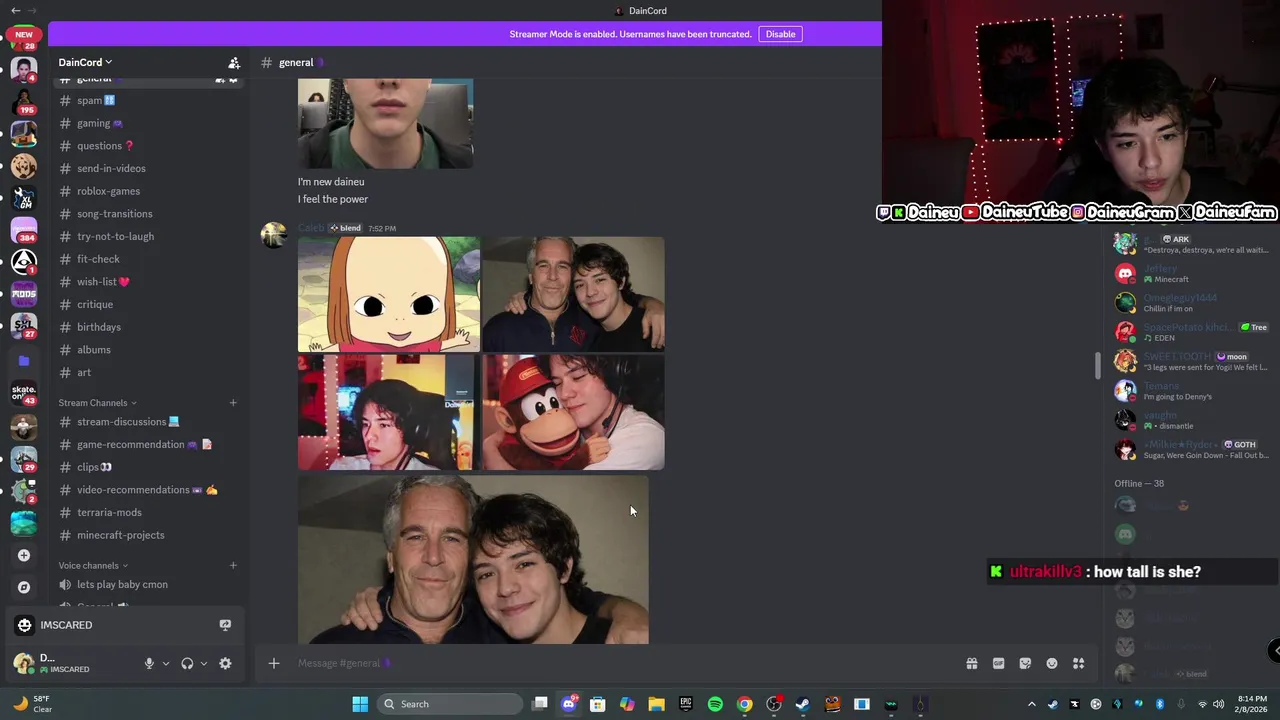Open the fit-check channel
This screenshot has width=1280, height=720.
click(x=148, y=259)
